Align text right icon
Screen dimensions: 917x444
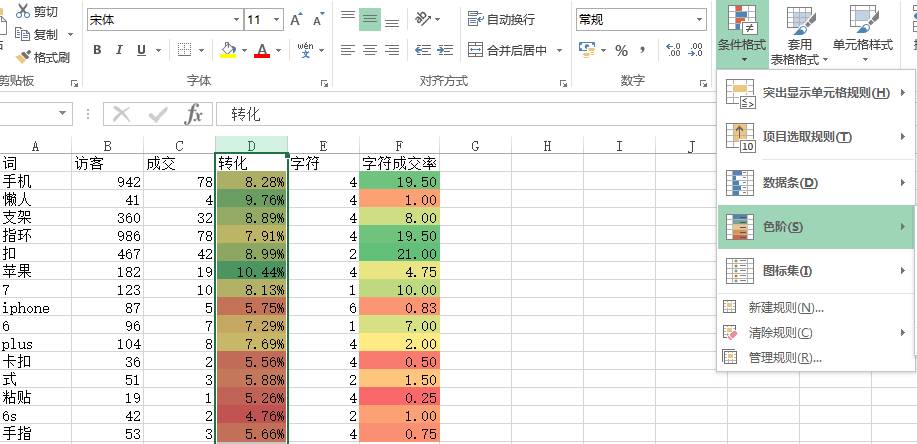392,50
